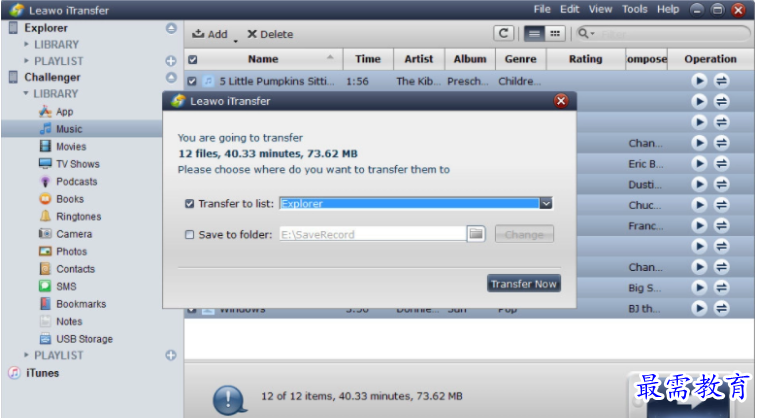Image resolution: width=758 pixels, height=418 pixels.
Task: Eject the Explorer device
Action: click(x=171, y=28)
